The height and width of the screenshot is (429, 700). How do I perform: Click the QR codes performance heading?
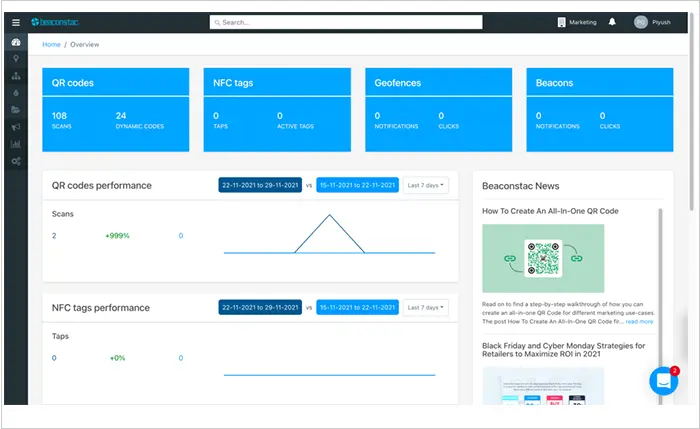click(x=101, y=186)
